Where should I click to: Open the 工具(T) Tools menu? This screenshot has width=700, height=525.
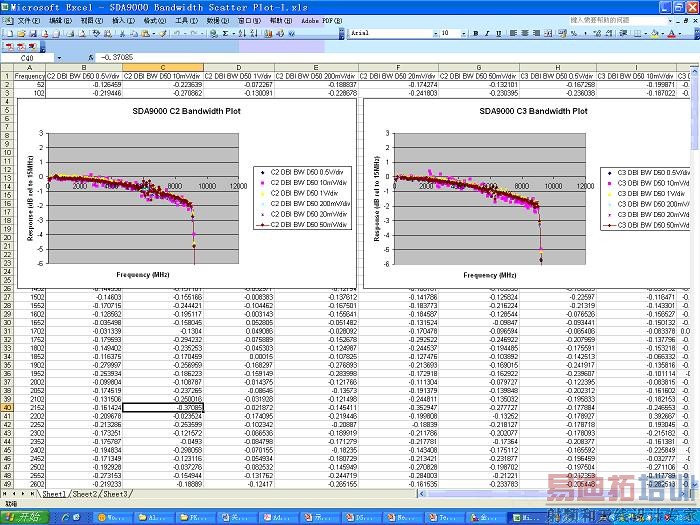point(186,21)
